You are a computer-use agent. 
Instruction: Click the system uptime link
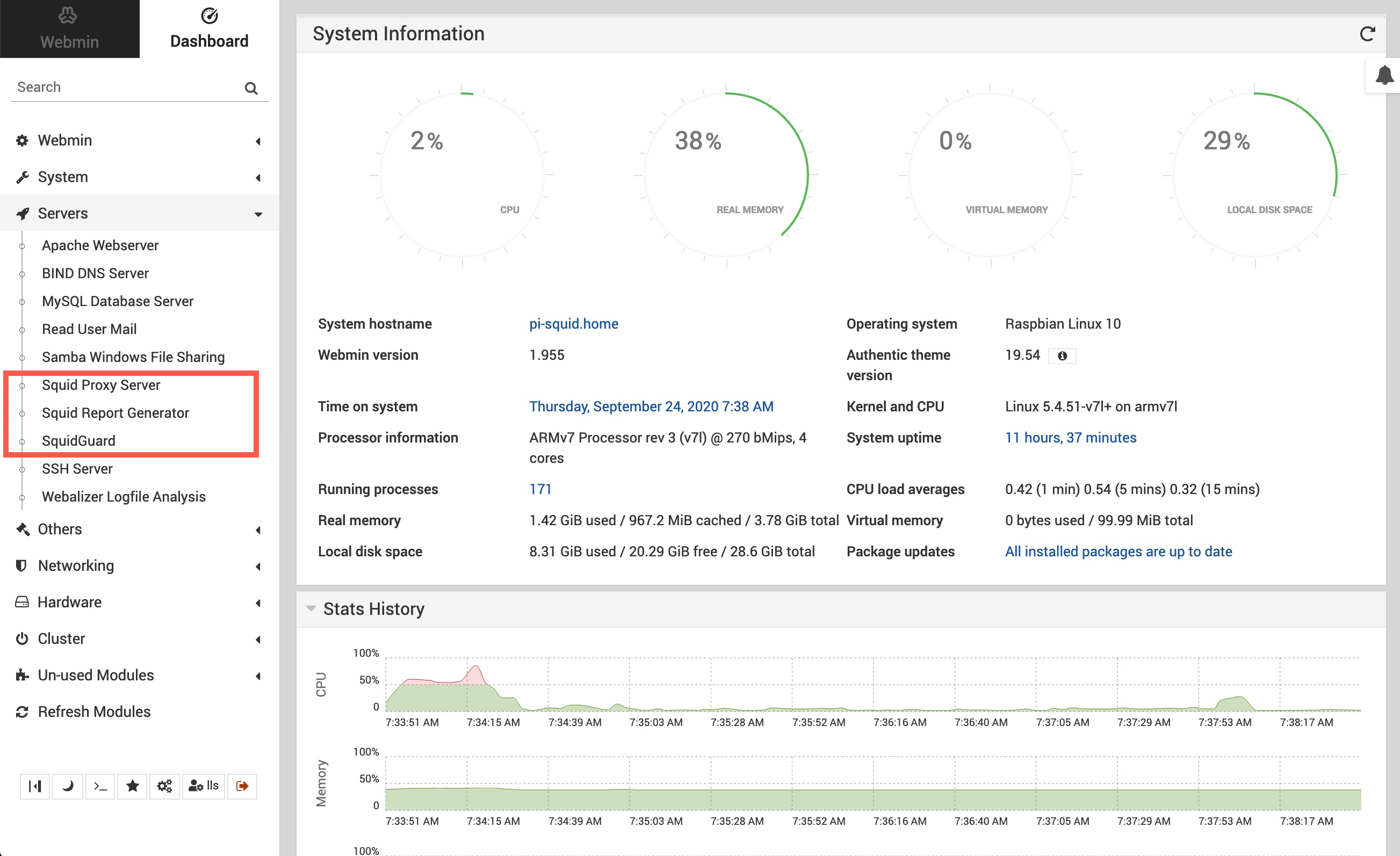pos(1070,438)
